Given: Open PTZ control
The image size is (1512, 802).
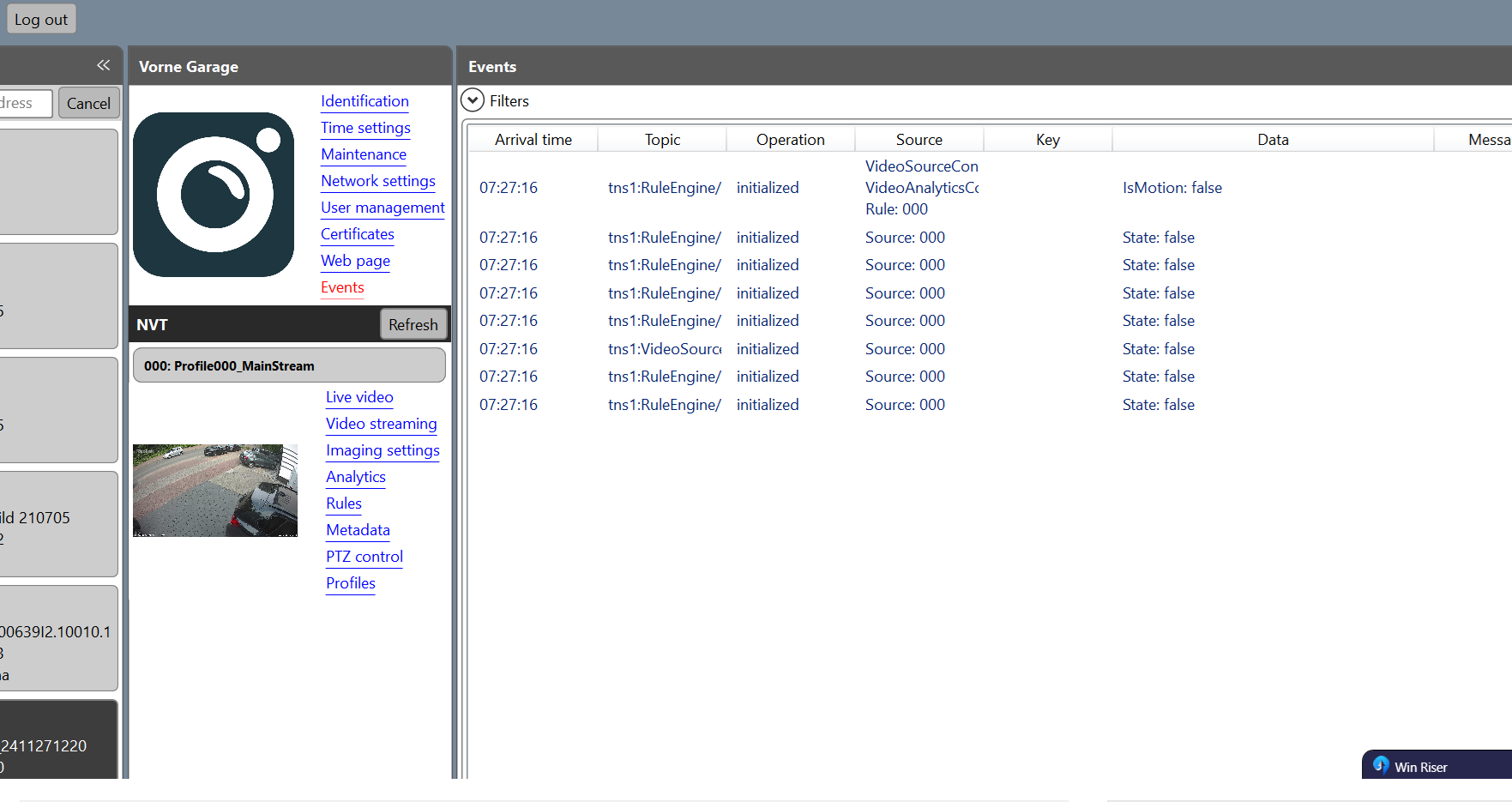Looking at the screenshot, I should (364, 557).
